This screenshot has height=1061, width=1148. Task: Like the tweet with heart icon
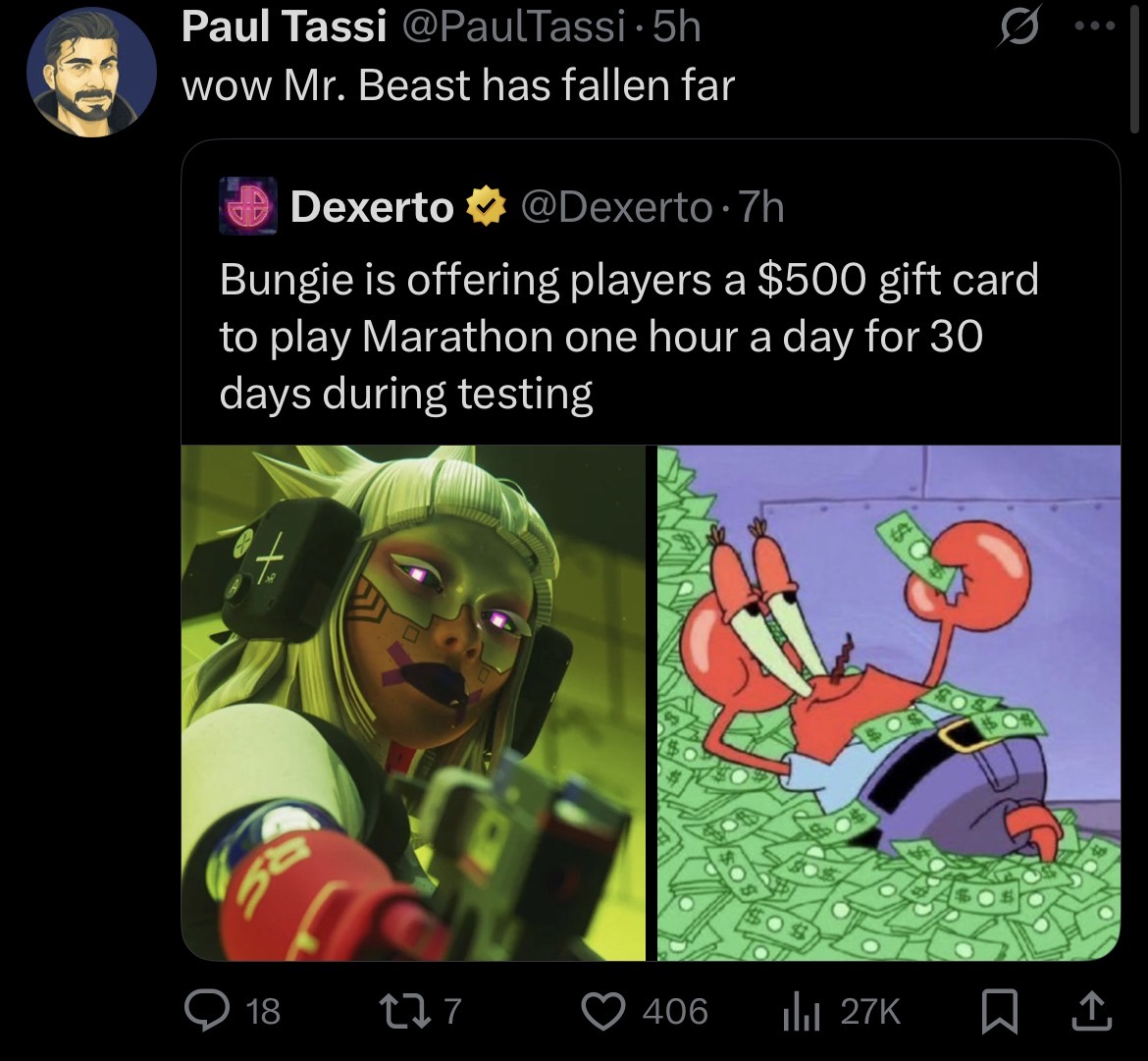point(602,1011)
